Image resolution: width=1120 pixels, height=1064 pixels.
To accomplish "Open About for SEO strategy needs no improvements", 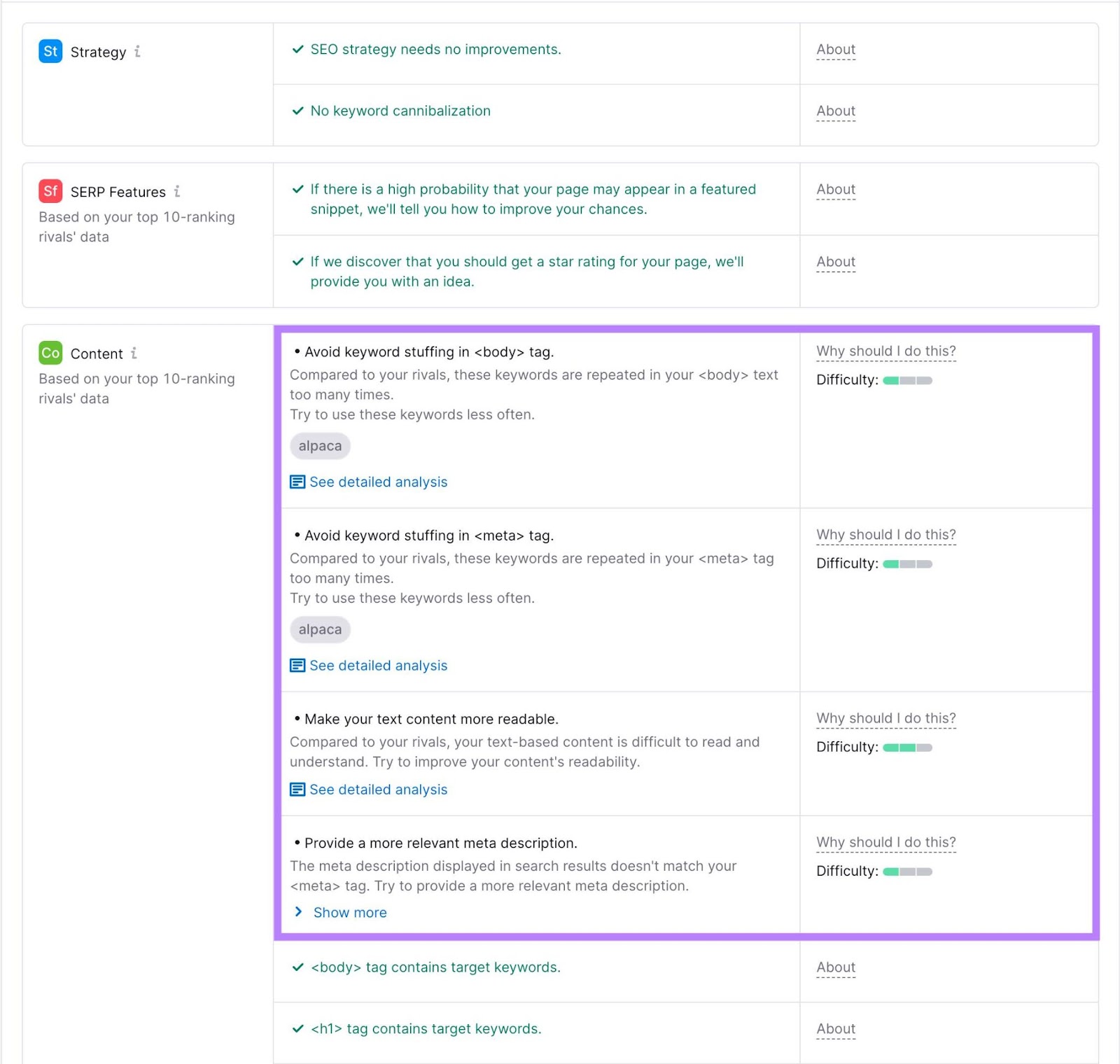I will (x=836, y=50).
